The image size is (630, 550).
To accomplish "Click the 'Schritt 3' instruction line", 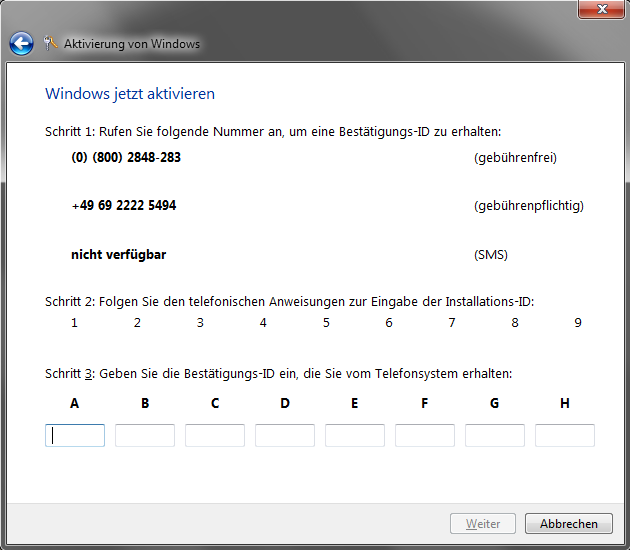I will [278, 374].
